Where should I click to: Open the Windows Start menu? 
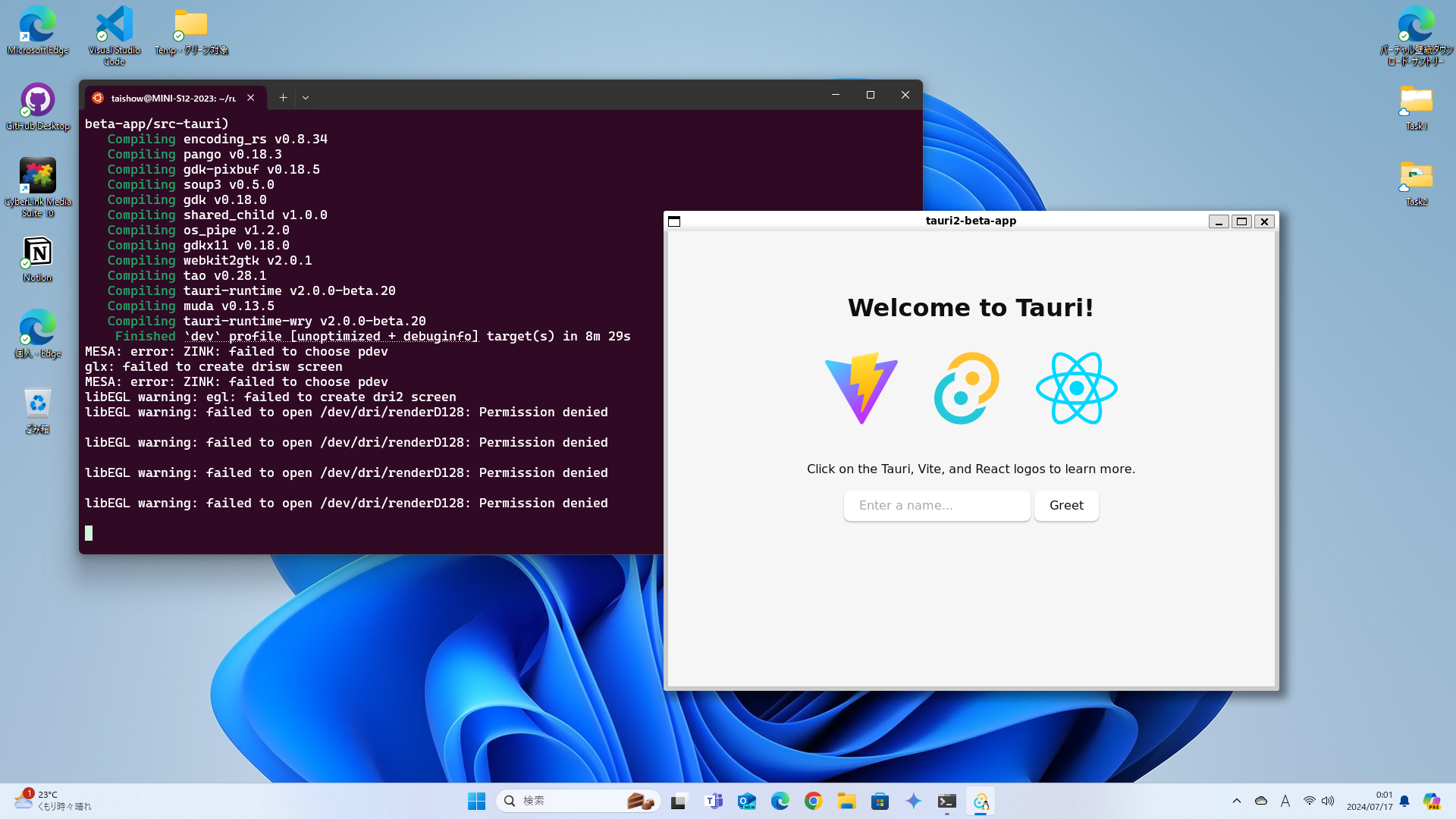click(x=477, y=801)
